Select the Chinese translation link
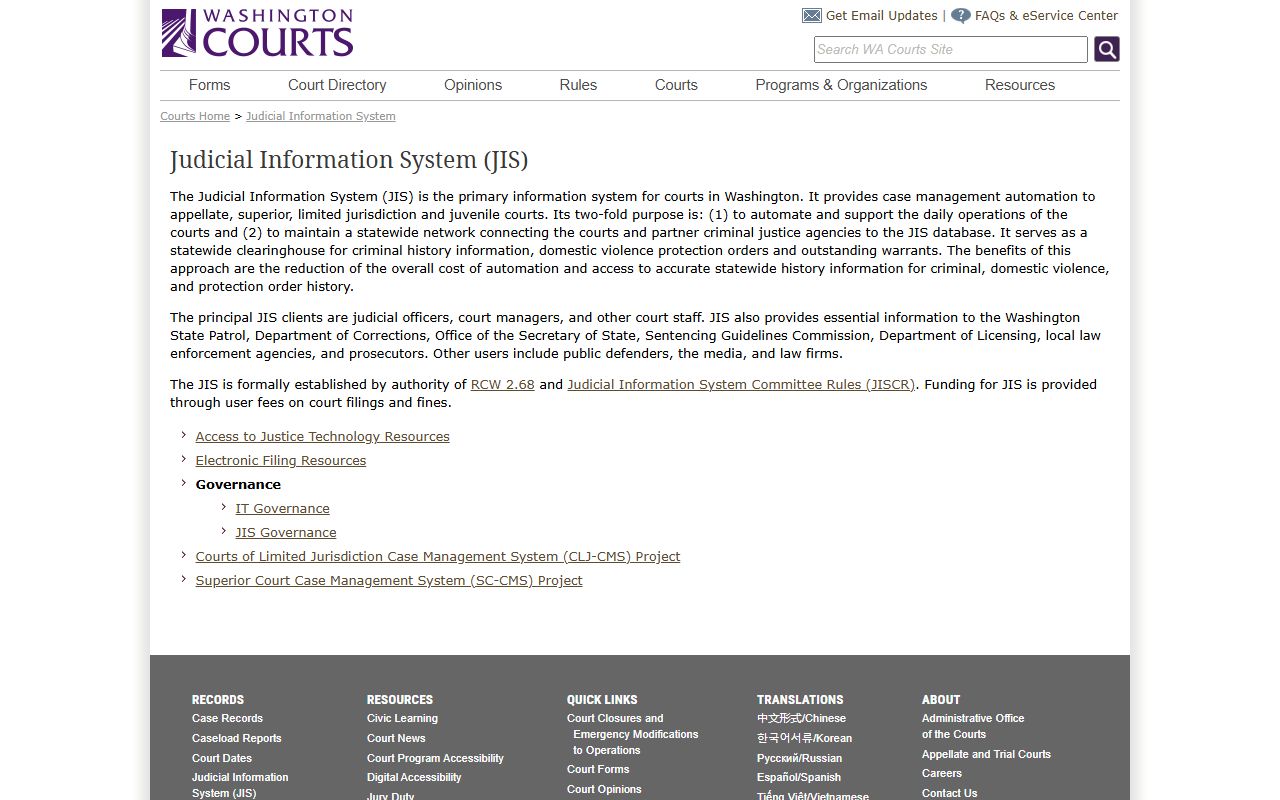1280x800 pixels. 801,718
